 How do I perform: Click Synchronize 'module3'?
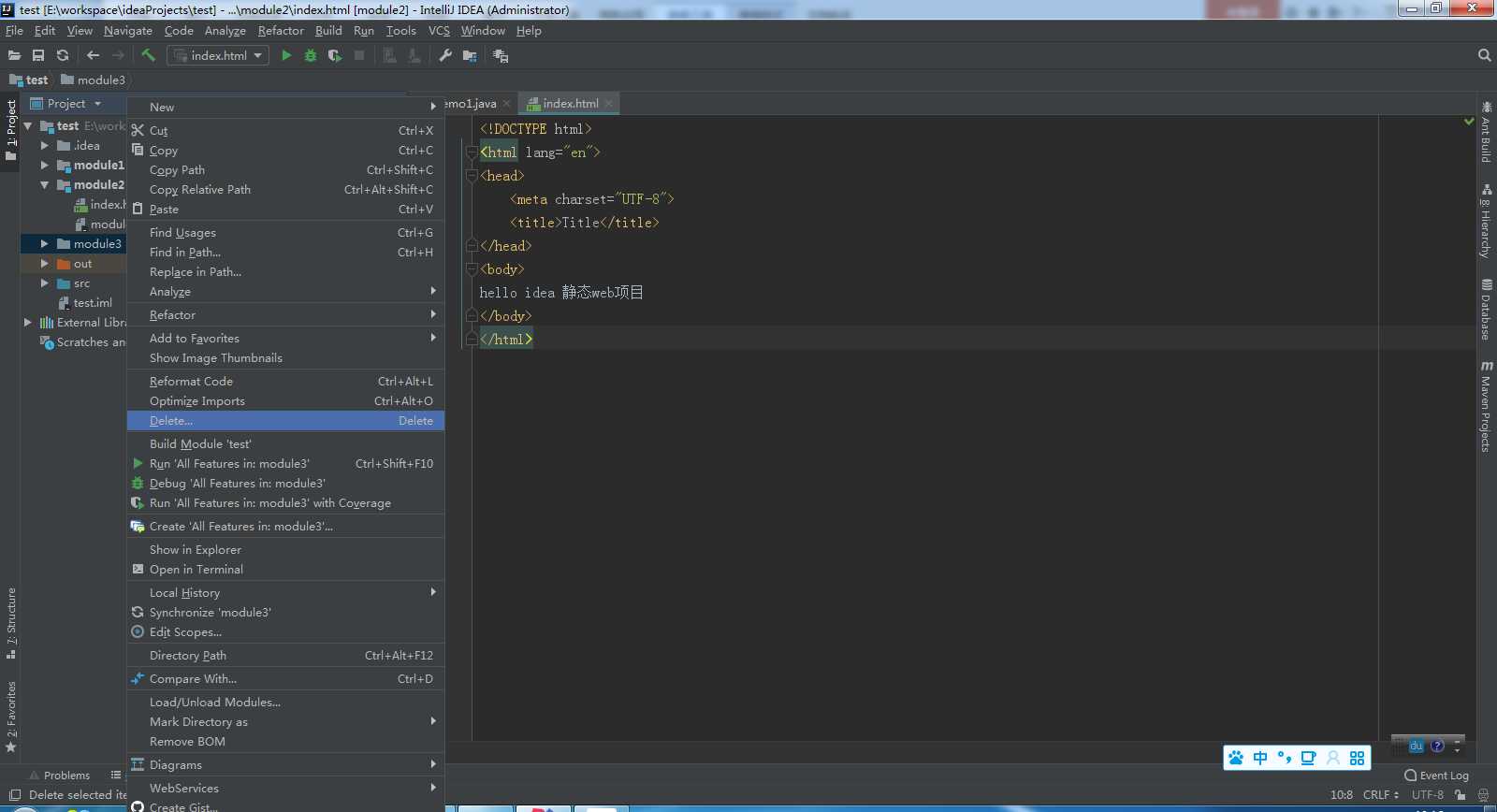coord(285,613)
